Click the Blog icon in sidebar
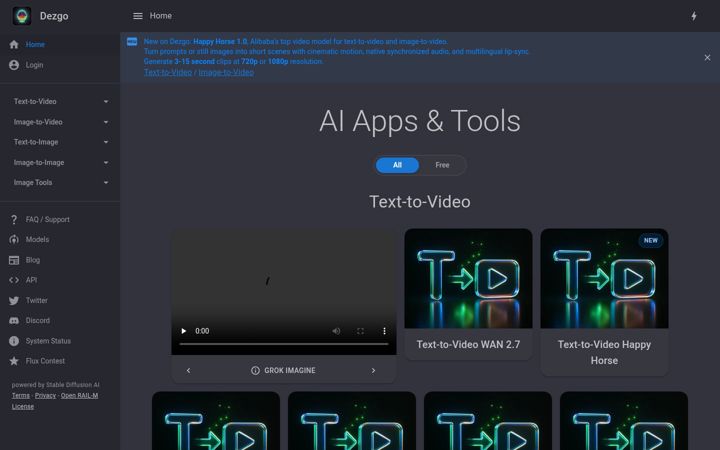The image size is (720, 450). [14, 260]
